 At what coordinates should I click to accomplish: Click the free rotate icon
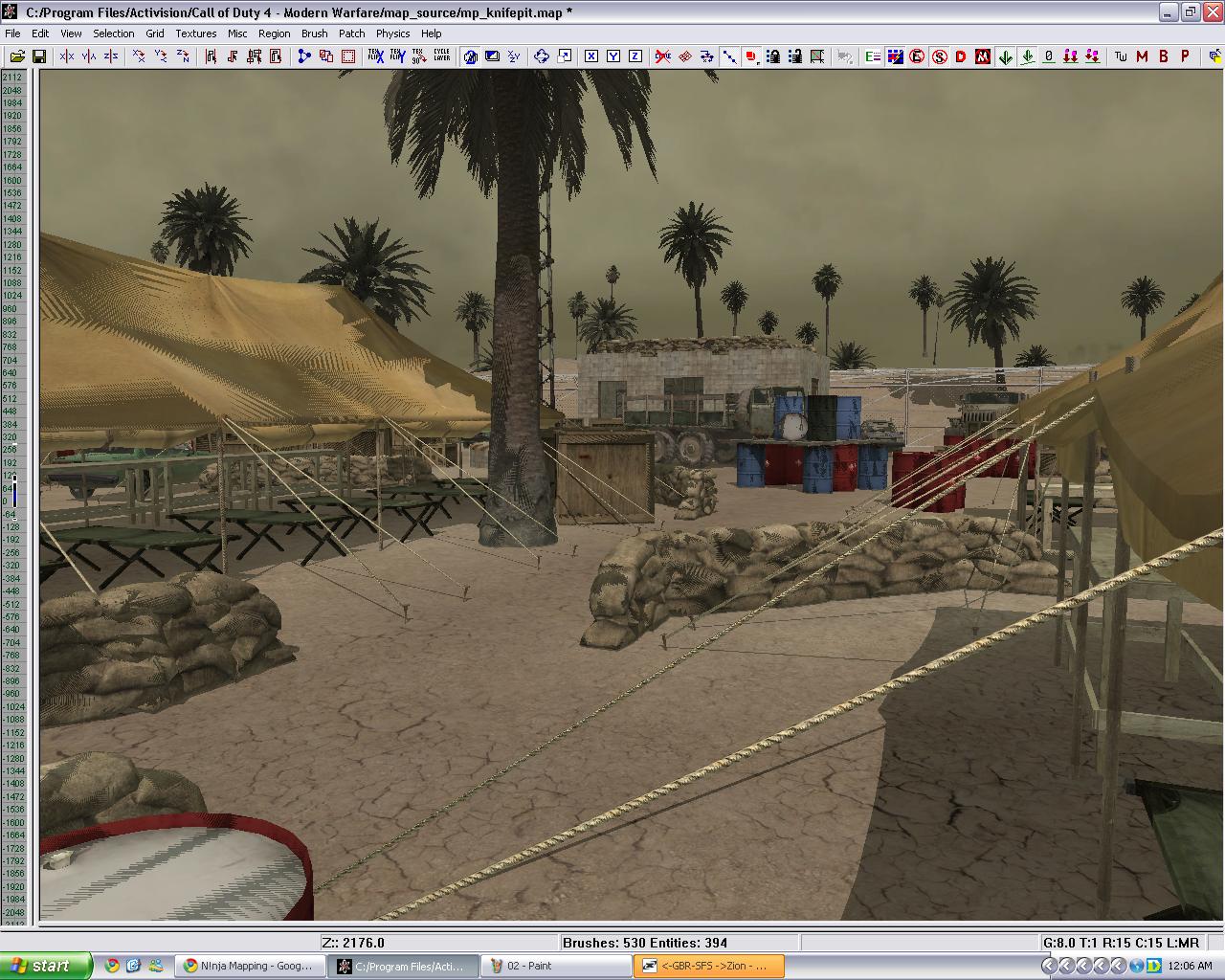pos(542,56)
